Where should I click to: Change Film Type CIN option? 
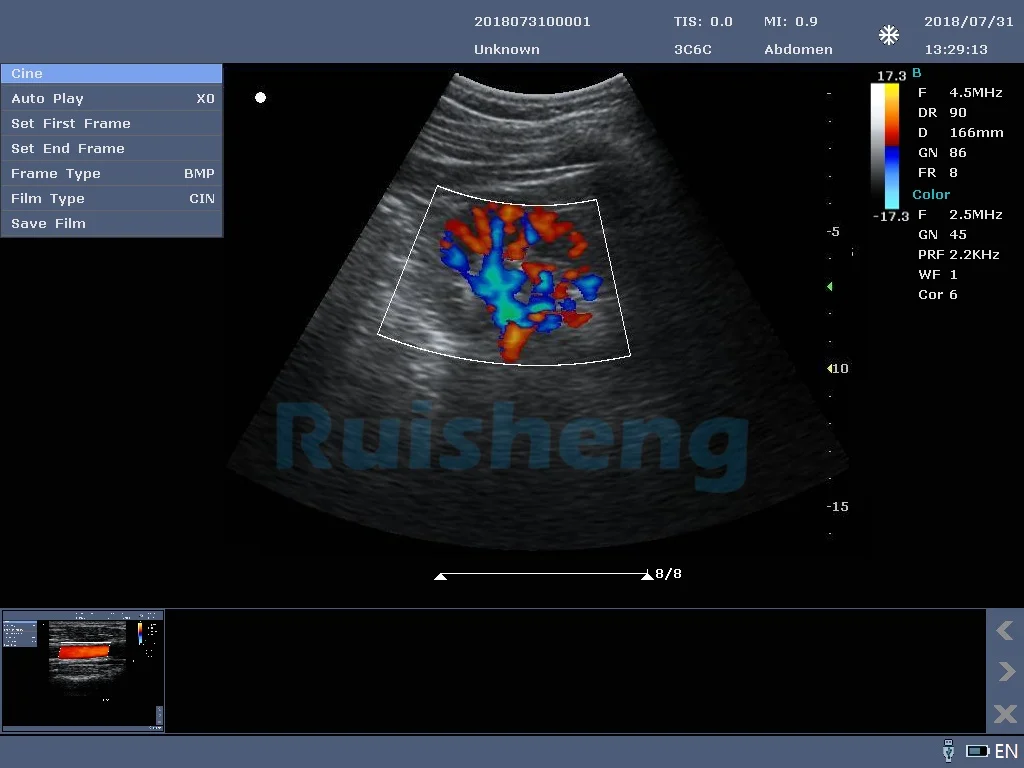(x=111, y=199)
